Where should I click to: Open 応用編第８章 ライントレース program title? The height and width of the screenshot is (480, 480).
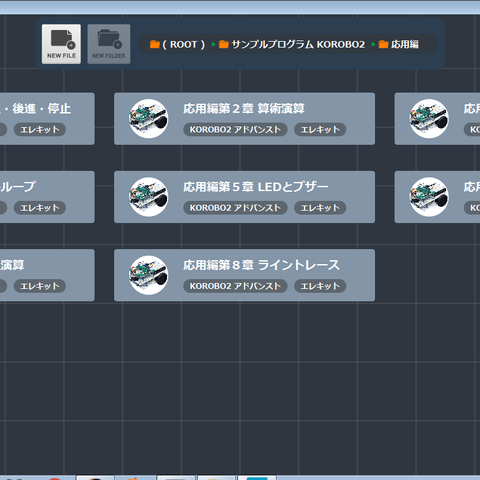tap(261, 265)
